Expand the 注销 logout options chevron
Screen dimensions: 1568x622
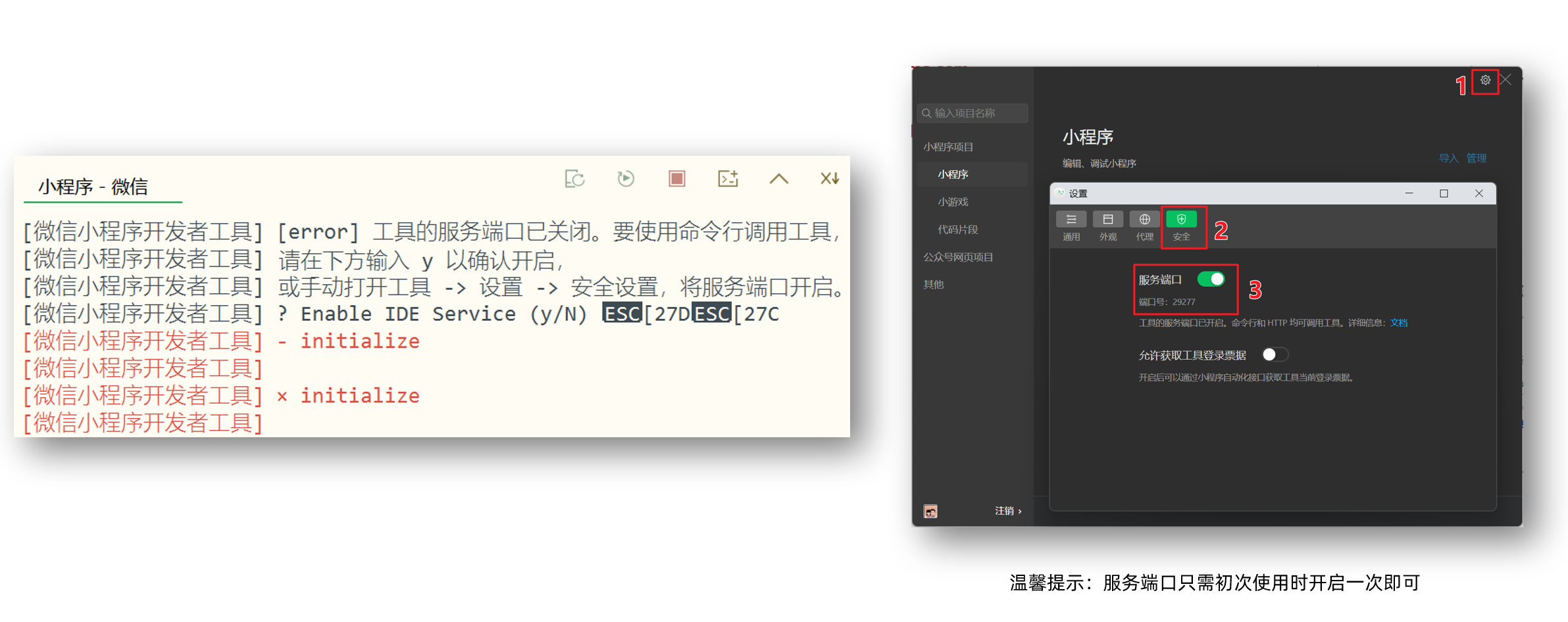click(1019, 511)
